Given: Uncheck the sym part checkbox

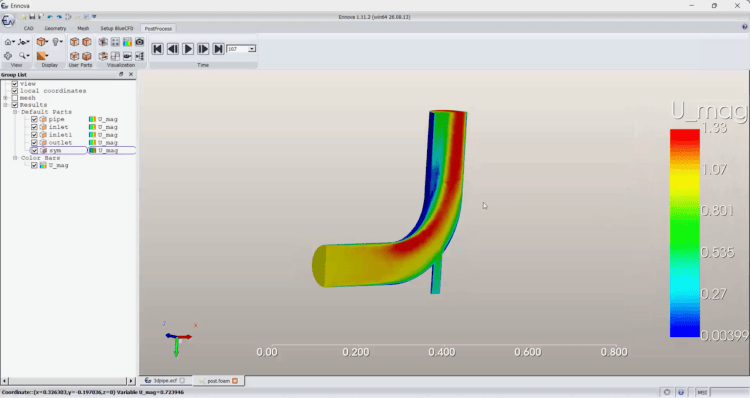Looking at the screenshot, I should (x=34, y=150).
